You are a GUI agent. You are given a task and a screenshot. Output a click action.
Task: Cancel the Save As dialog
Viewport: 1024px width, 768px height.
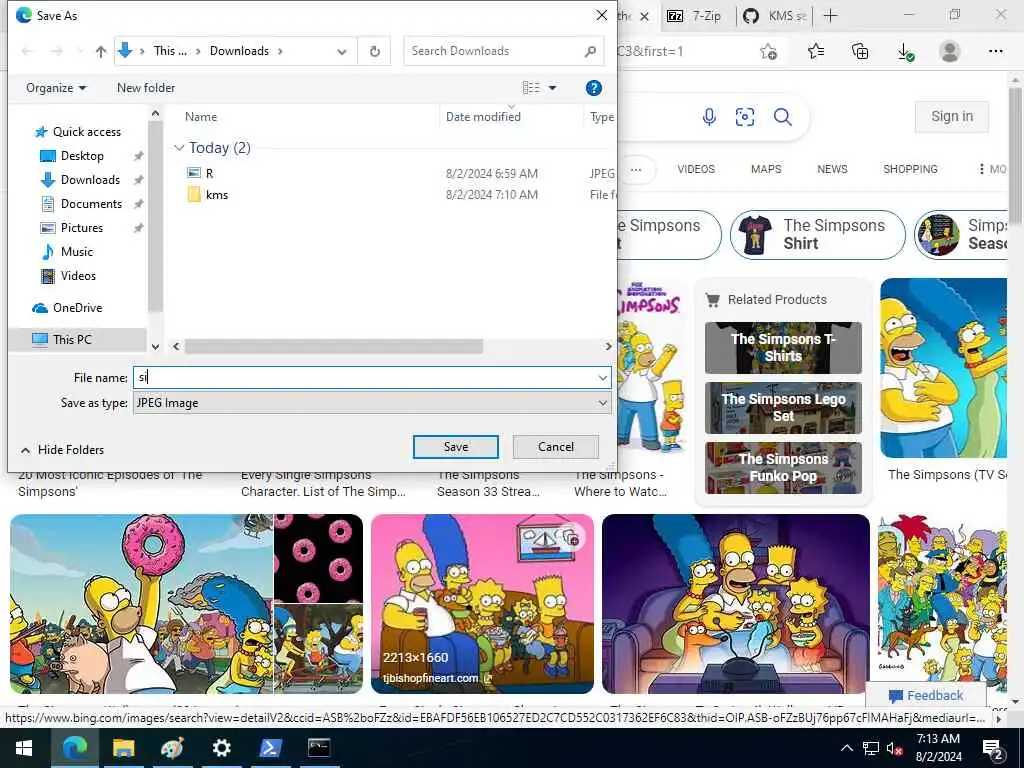point(556,447)
